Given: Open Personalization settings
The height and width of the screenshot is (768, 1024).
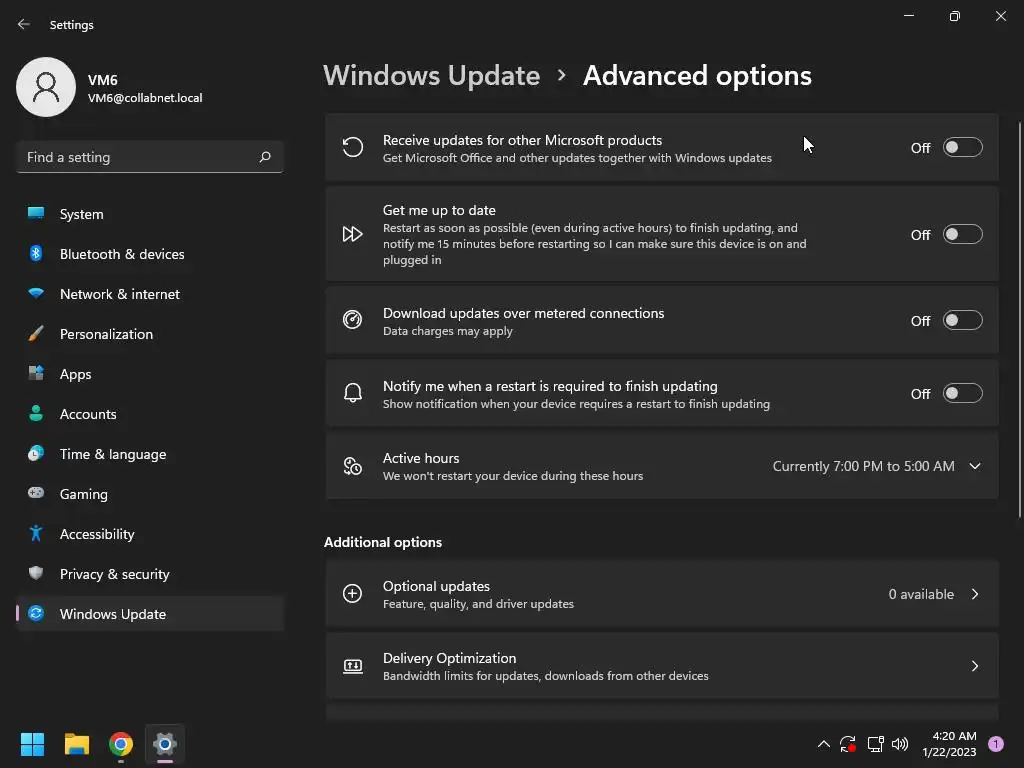Looking at the screenshot, I should pyautogui.click(x=150, y=334).
